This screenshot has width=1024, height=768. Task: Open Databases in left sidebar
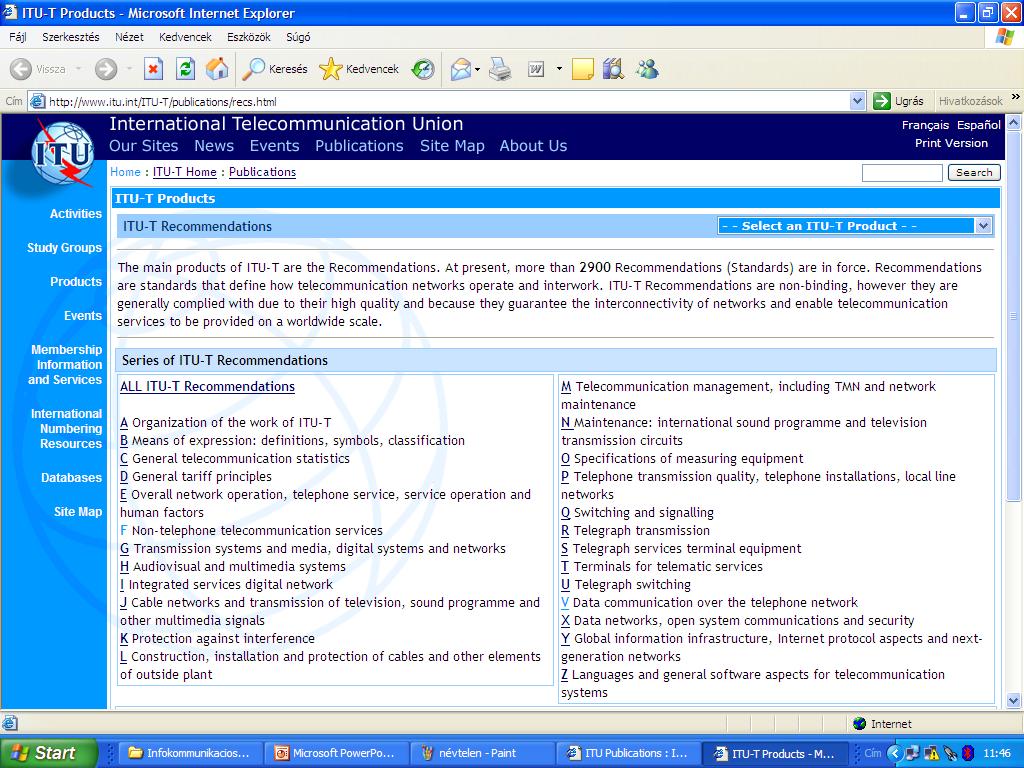tap(71, 478)
